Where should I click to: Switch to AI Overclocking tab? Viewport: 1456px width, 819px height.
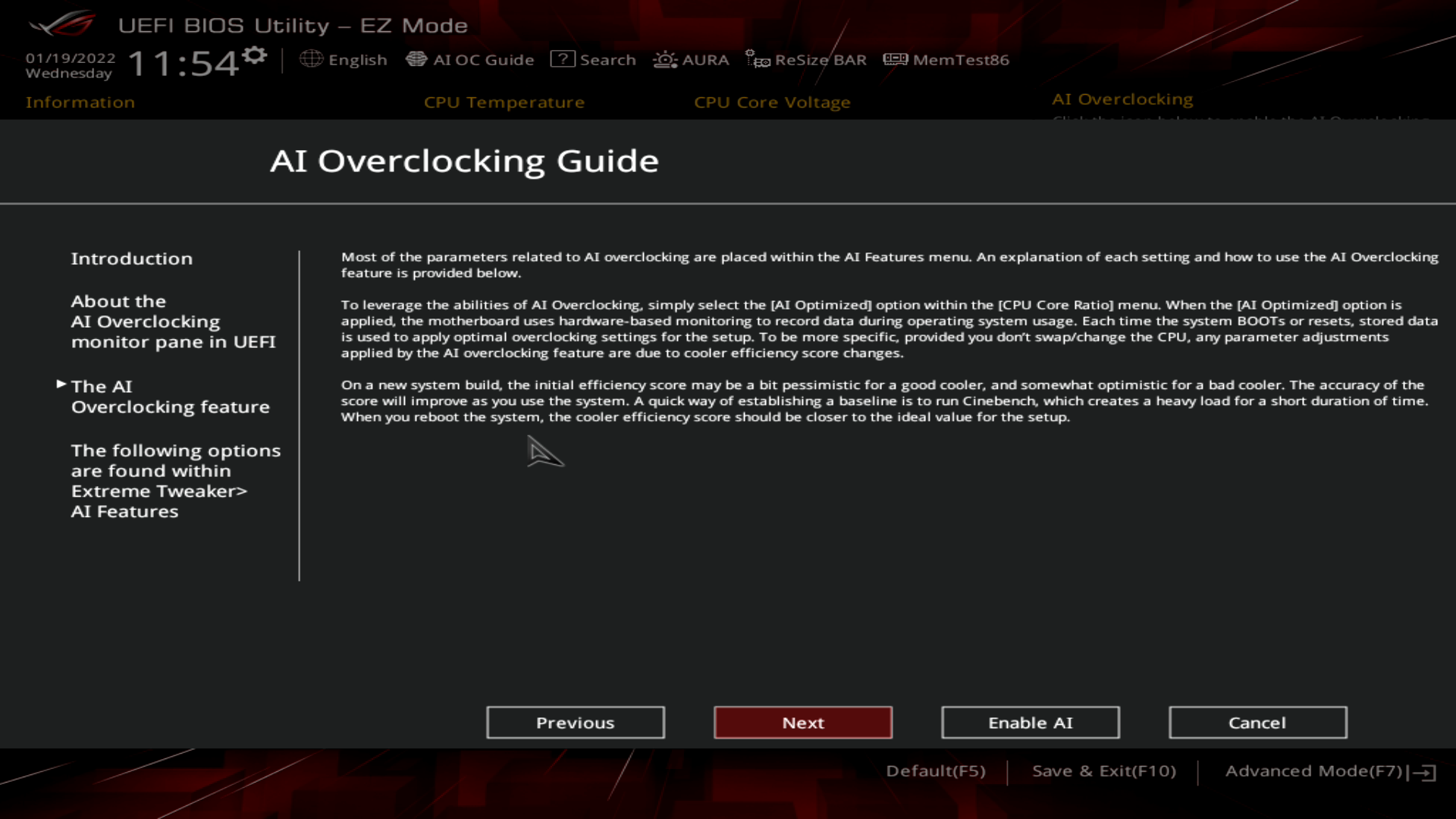coord(1122,98)
